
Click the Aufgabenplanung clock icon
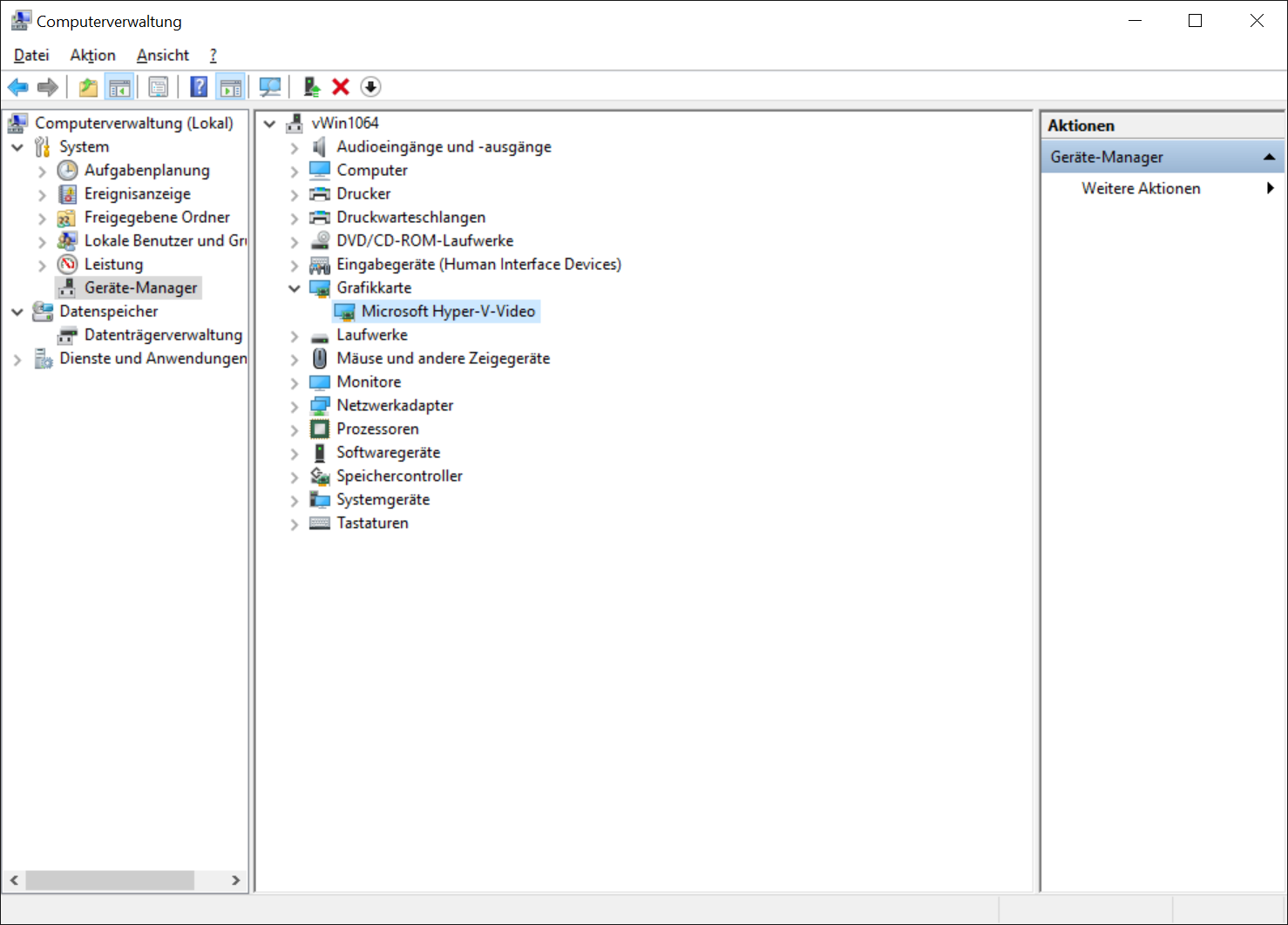coord(67,170)
